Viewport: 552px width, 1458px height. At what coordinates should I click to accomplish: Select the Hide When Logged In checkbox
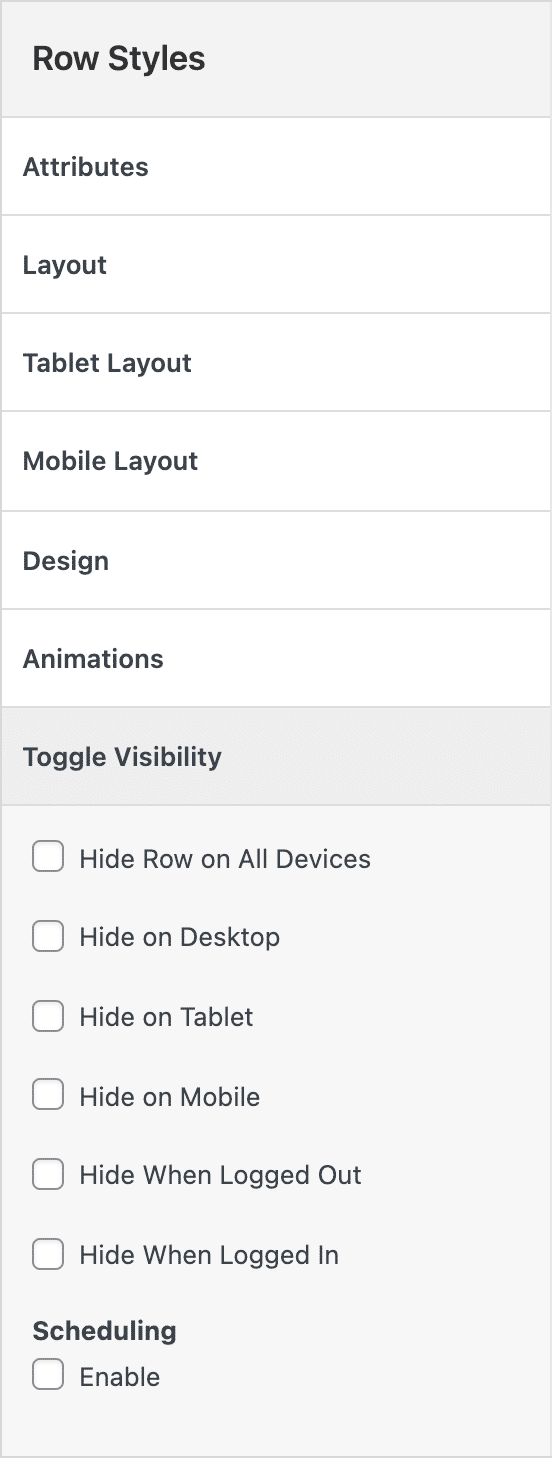click(48, 1253)
